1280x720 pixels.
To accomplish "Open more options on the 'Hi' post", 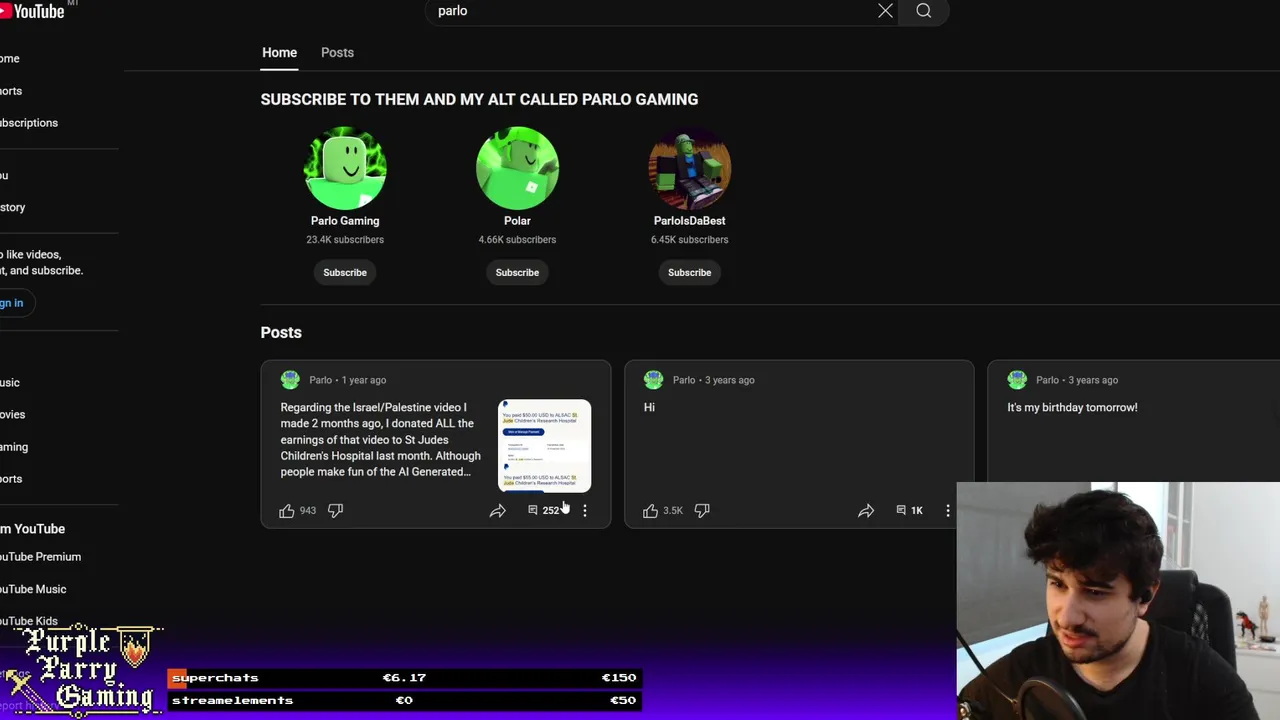I will 948,510.
